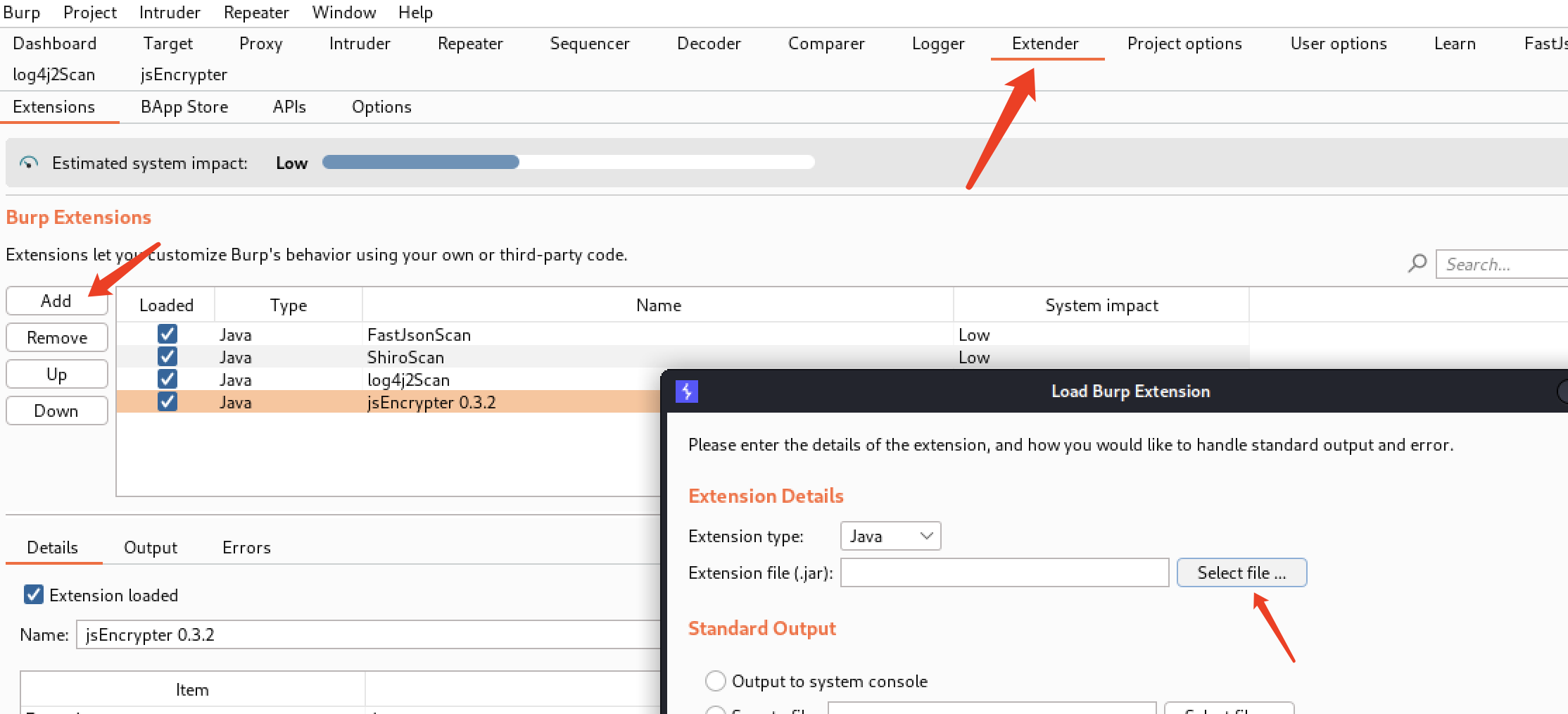Sort extensions by the Name column header
This screenshot has height=714, width=1568.
click(658, 305)
